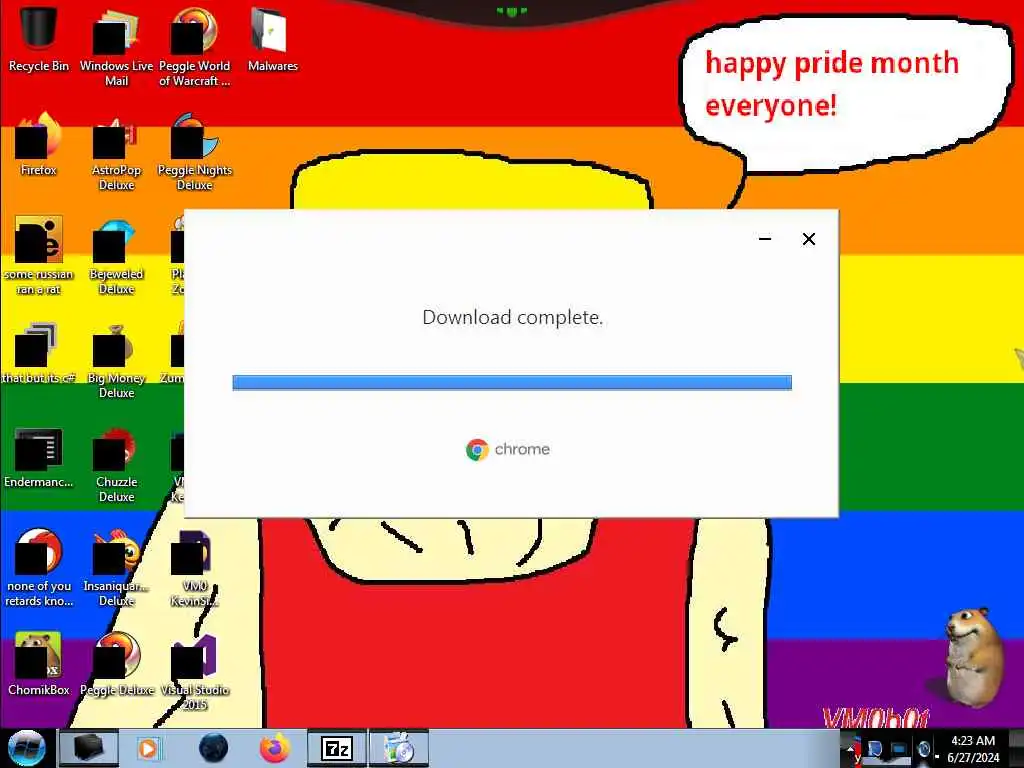
Task: Open Insaniquarium Deluxe desktop icon
Action: [x=116, y=568]
